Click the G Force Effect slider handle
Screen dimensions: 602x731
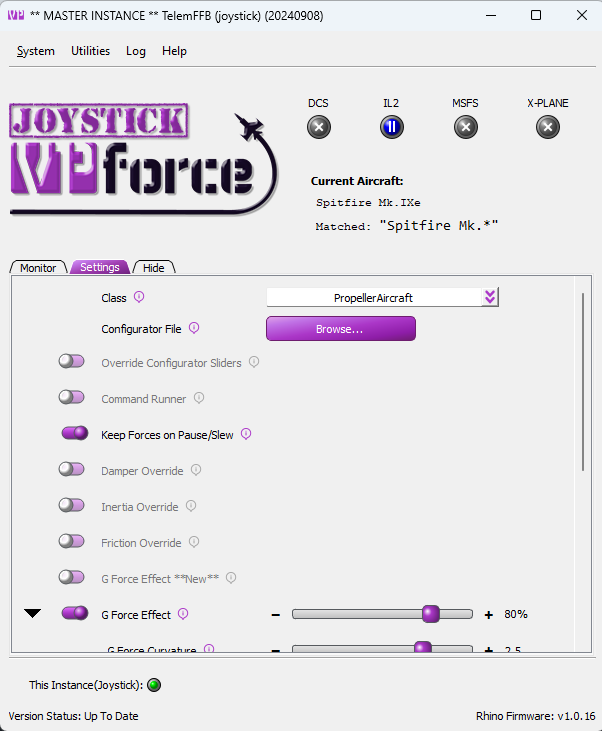pyautogui.click(x=431, y=614)
